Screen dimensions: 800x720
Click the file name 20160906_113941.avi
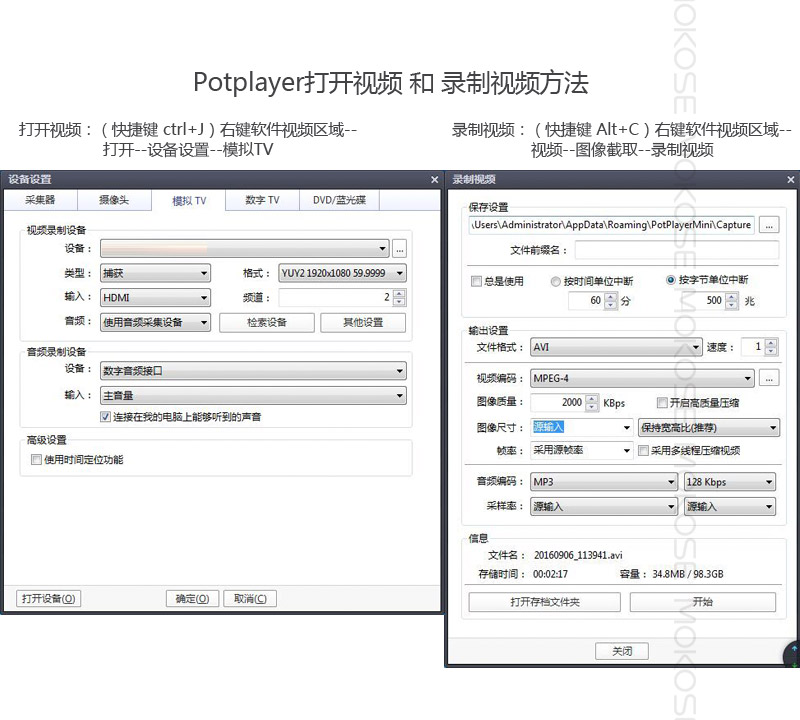click(578, 555)
